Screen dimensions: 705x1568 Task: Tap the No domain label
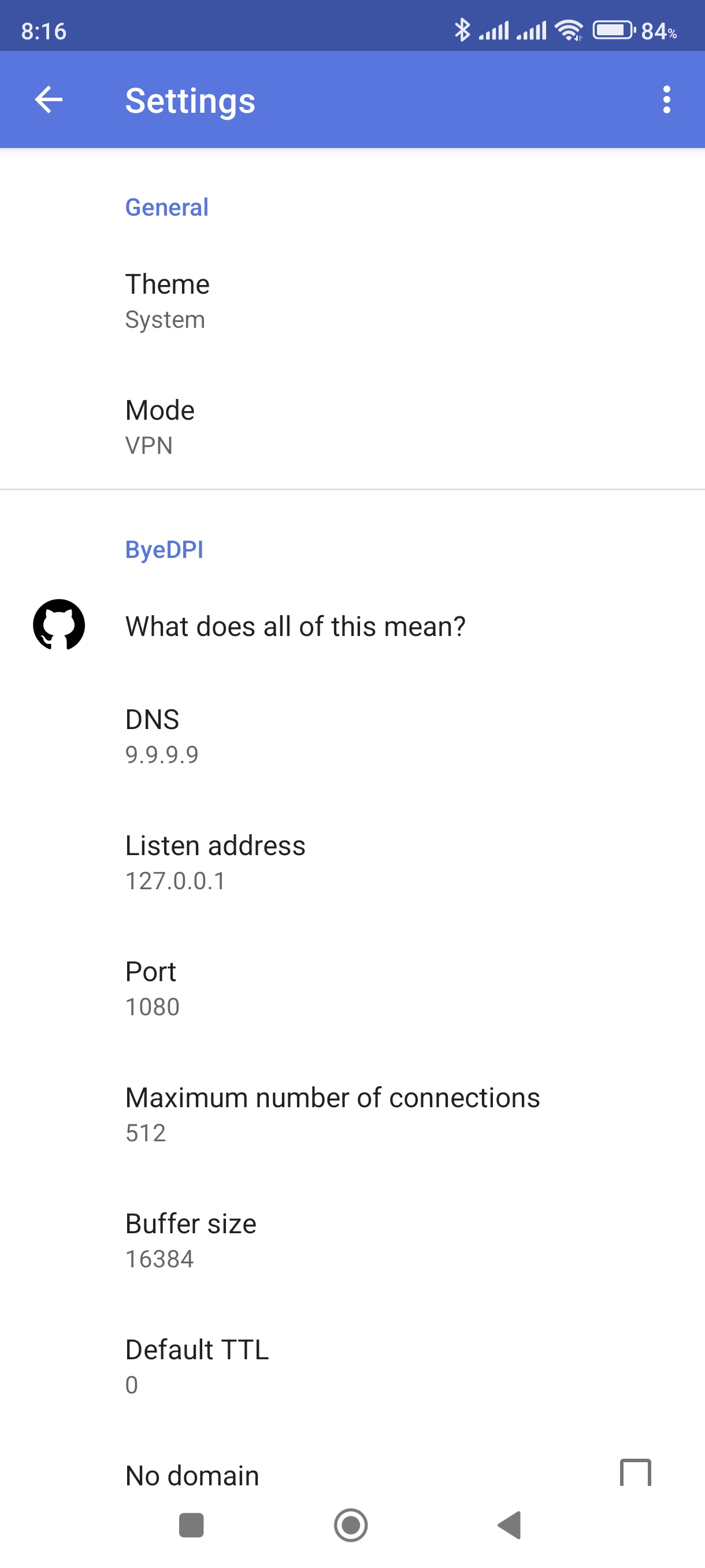click(192, 1475)
